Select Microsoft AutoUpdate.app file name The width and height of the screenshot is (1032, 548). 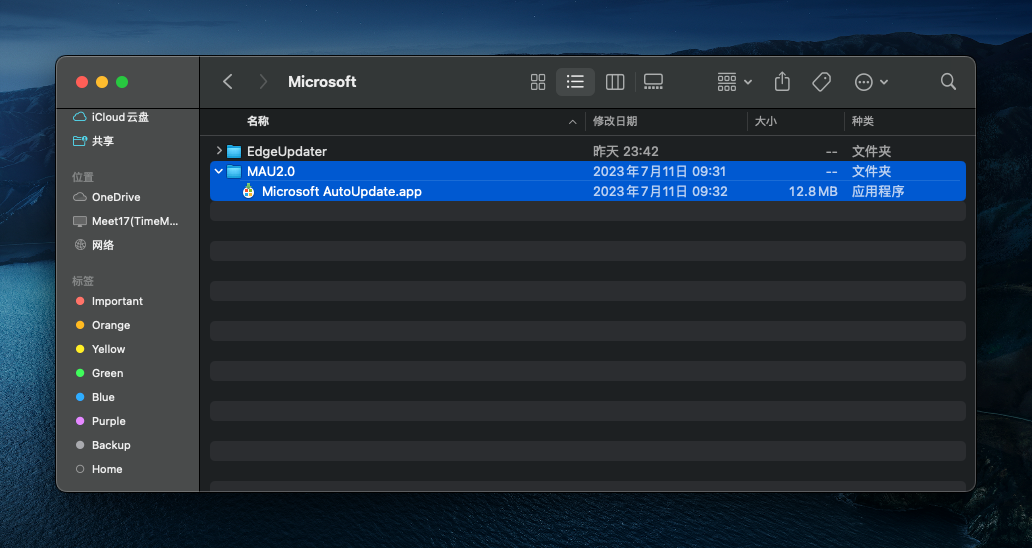click(342, 191)
